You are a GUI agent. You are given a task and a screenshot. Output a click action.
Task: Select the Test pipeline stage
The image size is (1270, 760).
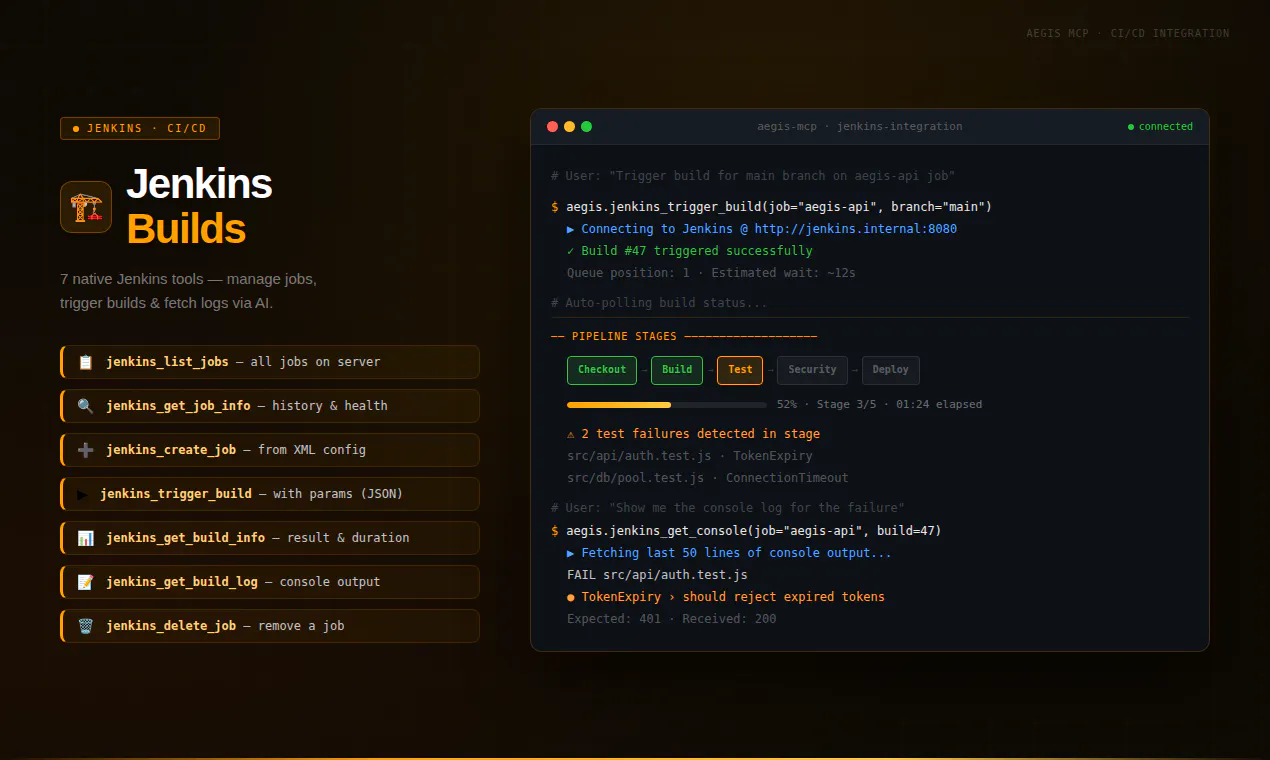click(x=740, y=370)
